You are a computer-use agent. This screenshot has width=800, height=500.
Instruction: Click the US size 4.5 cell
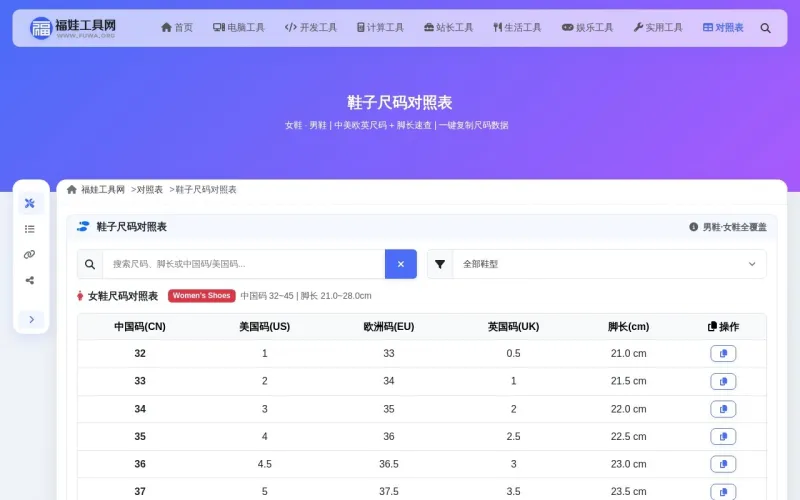click(264, 464)
